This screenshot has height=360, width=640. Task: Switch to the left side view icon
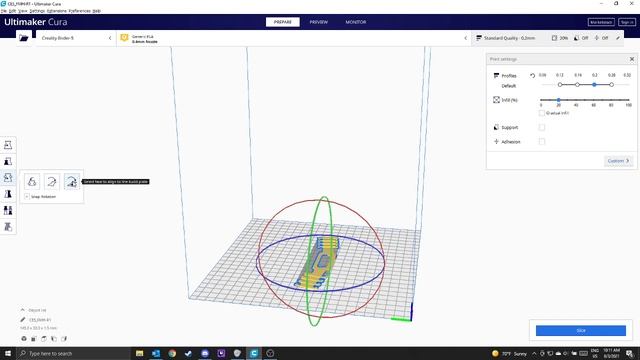pyautogui.click(x=54, y=339)
